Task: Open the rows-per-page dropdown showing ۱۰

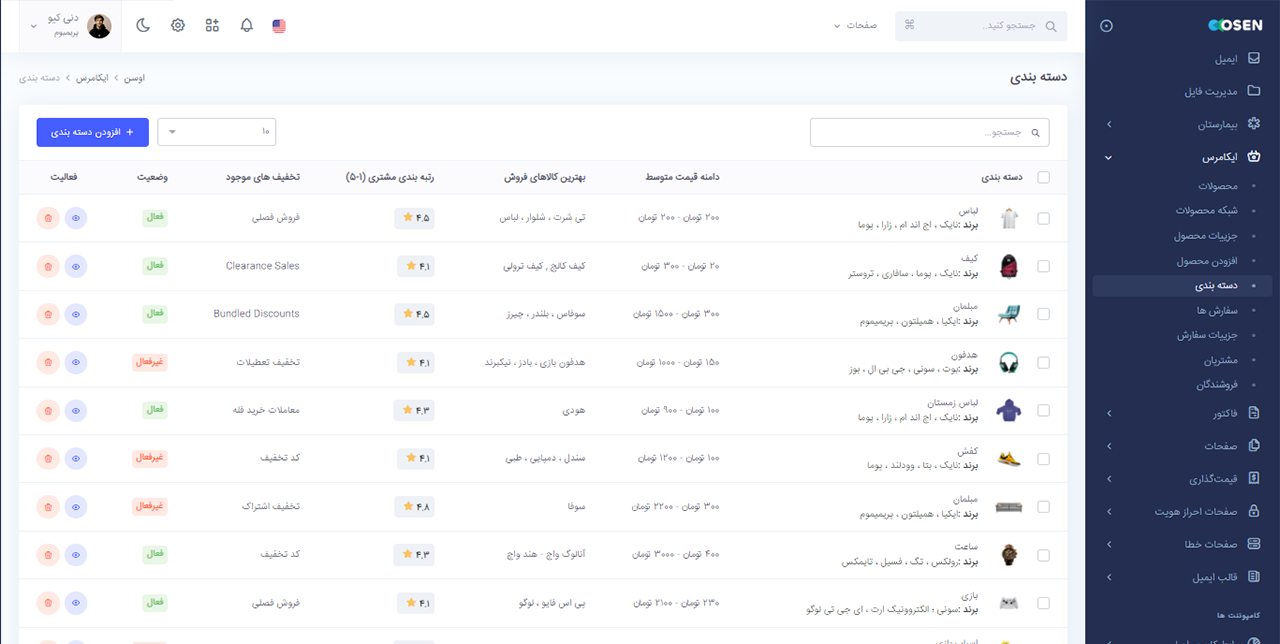Action: [216, 130]
